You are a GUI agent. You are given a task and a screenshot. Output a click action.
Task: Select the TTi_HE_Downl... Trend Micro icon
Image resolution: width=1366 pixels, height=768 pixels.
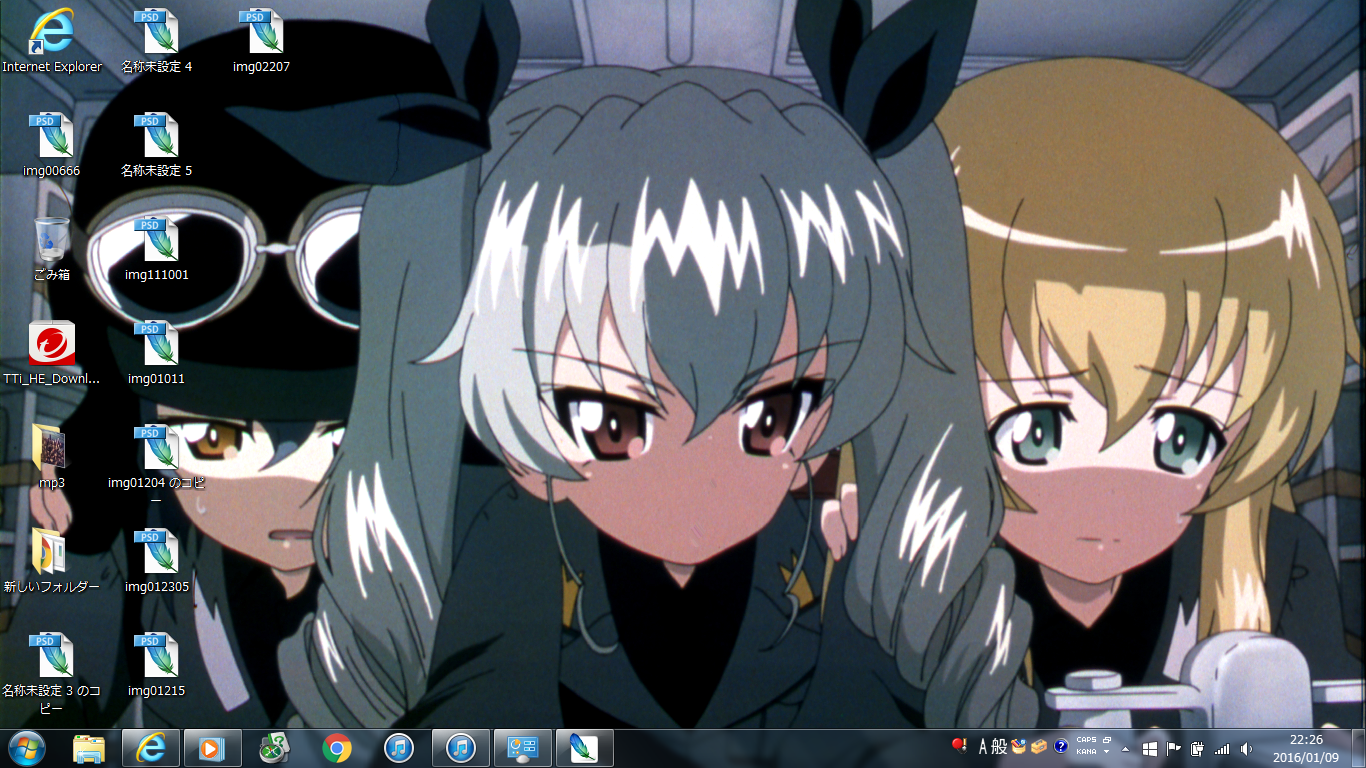click(52, 352)
